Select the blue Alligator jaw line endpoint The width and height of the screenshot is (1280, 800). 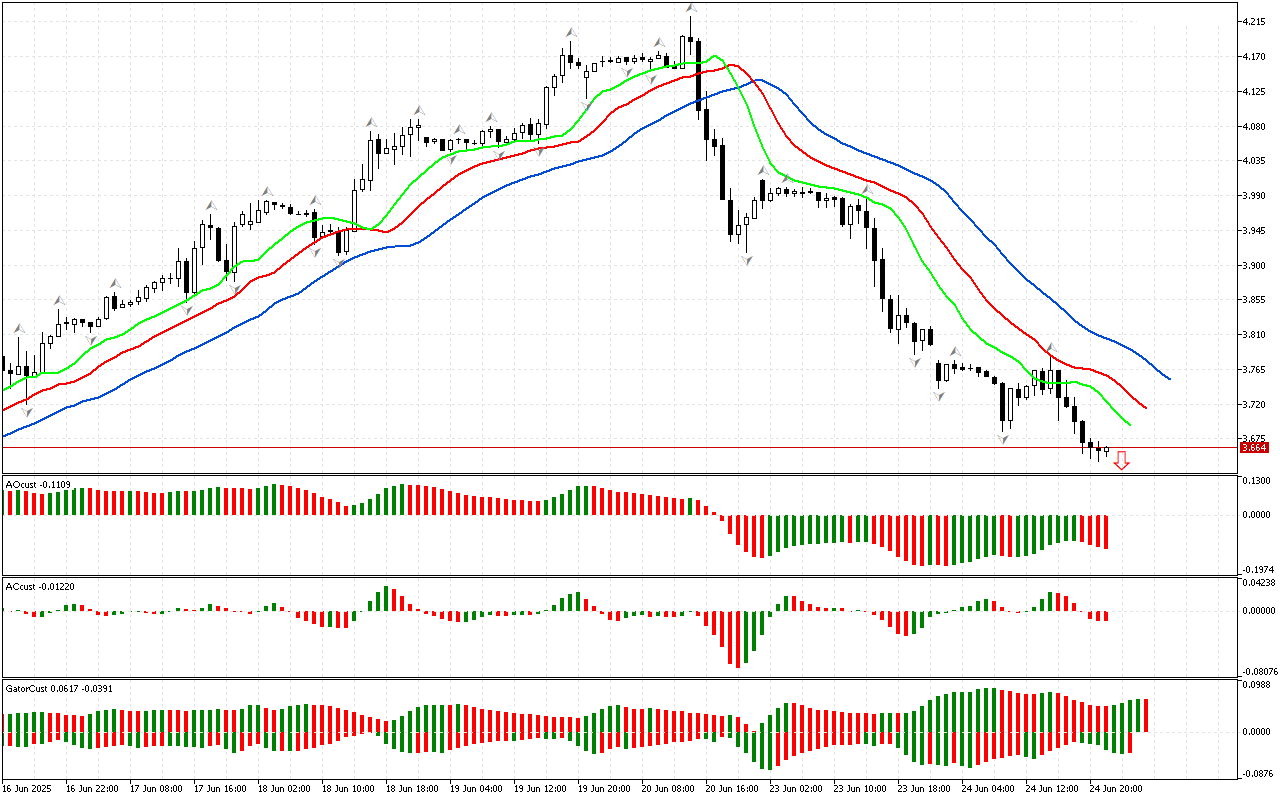[x=1169, y=379]
